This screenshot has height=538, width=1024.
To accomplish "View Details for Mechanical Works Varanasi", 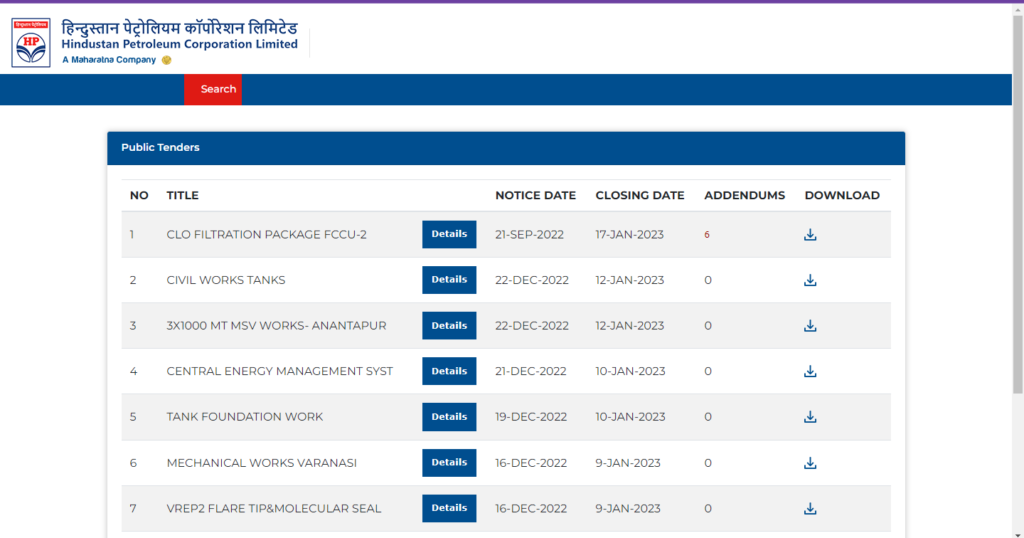I will pos(449,463).
